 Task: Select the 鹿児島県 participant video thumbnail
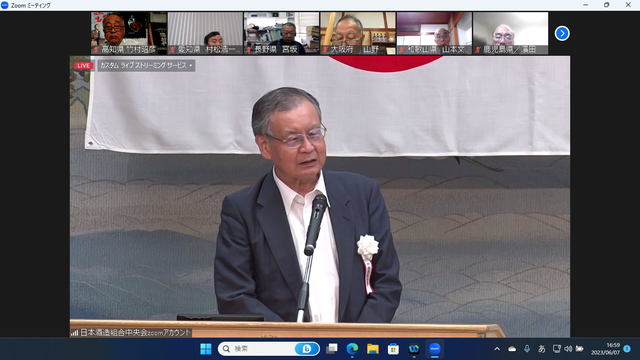tap(511, 33)
